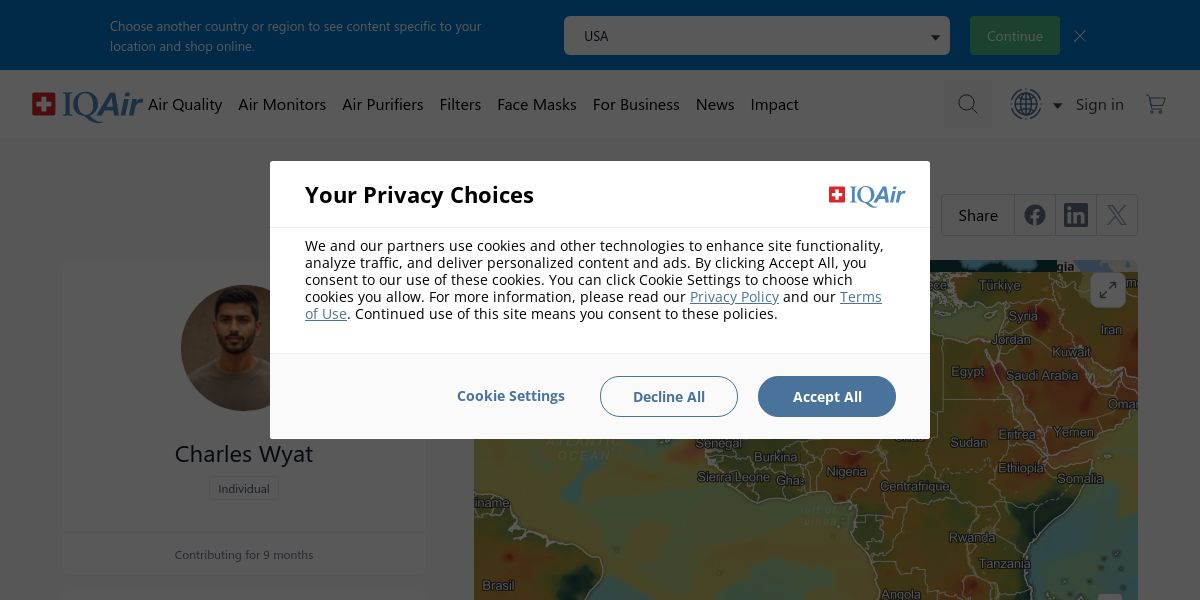The image size is (1200, 600).
Task: Click the search magnifier icon
Action: (967, 104)
